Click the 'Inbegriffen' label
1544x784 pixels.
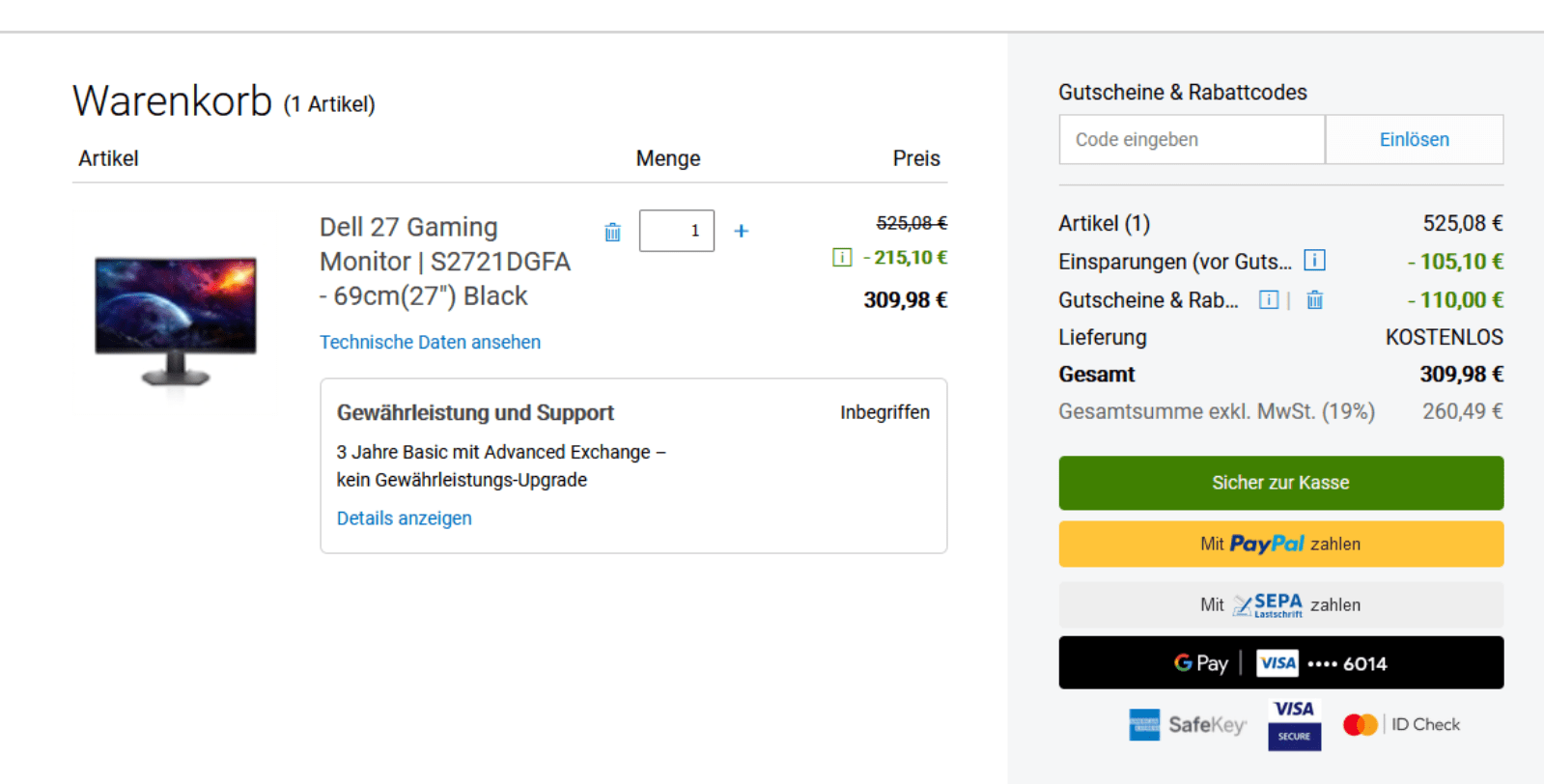pyautogui.click(x=884, y=412)
